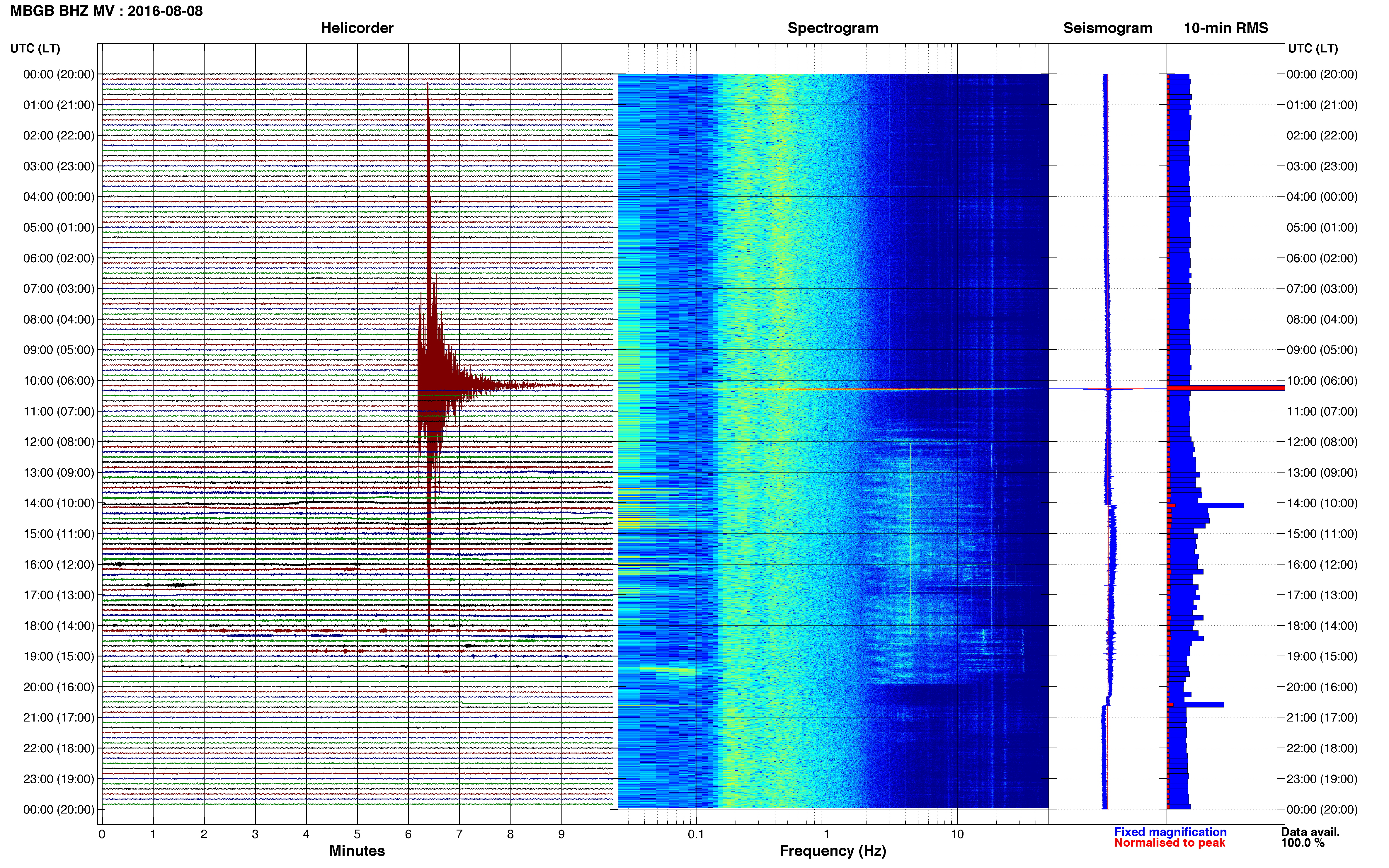This screenshot has width=1389, height=868.
Task: Click the 1 Hz frequency tick label
Action: (x=826, y=834)
